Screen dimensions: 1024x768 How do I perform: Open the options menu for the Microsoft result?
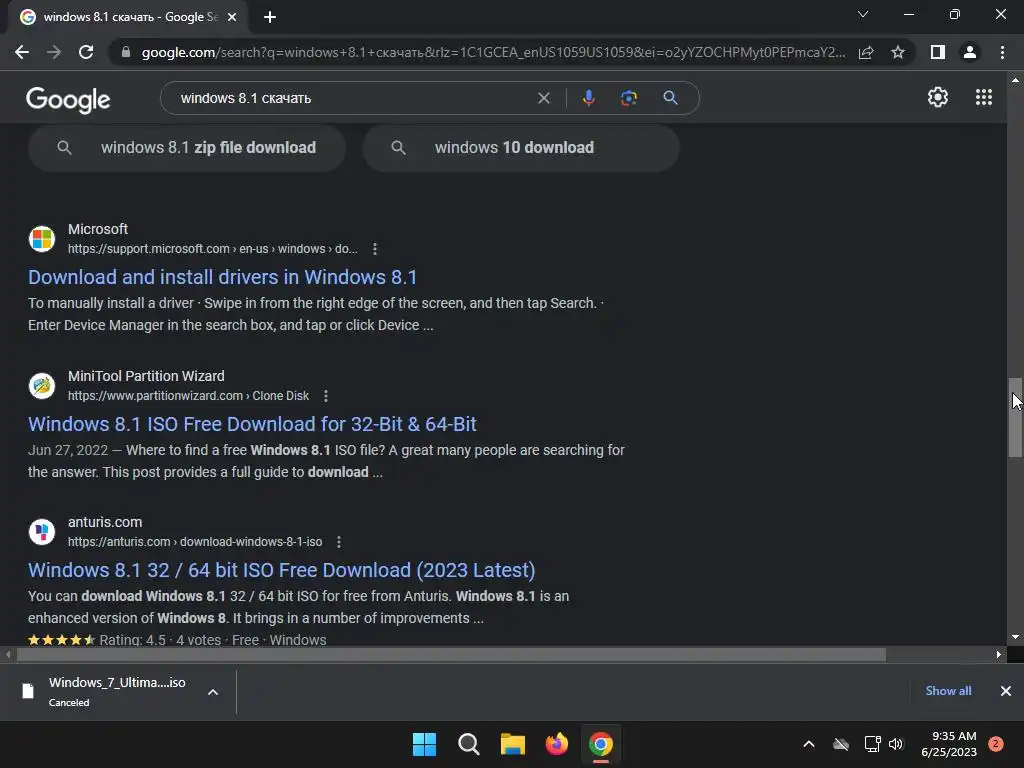pos(374,249)
